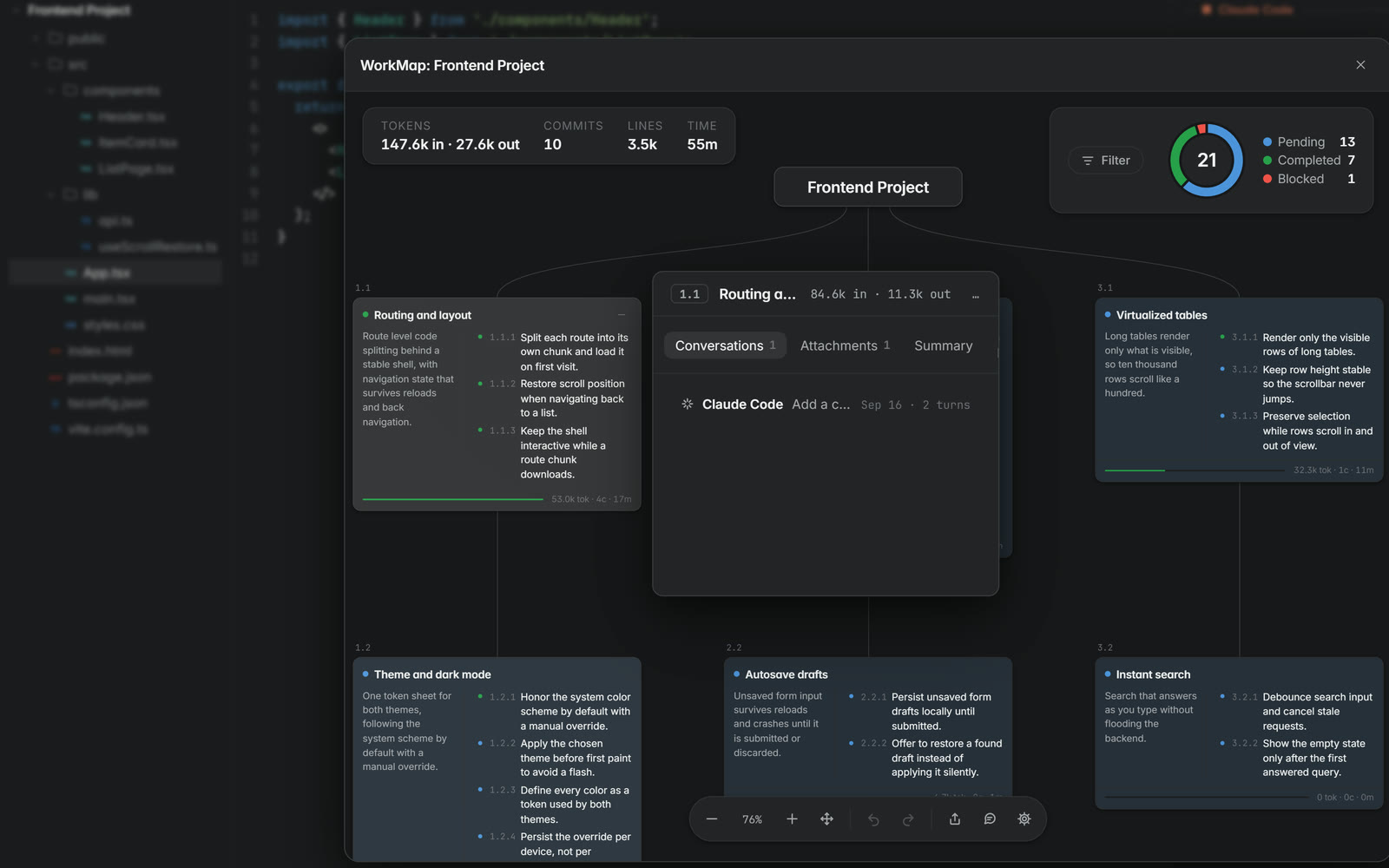Click the share/export icon in bottom toolbar
This screenshot has width=1389, height=868.
[955, 819]
